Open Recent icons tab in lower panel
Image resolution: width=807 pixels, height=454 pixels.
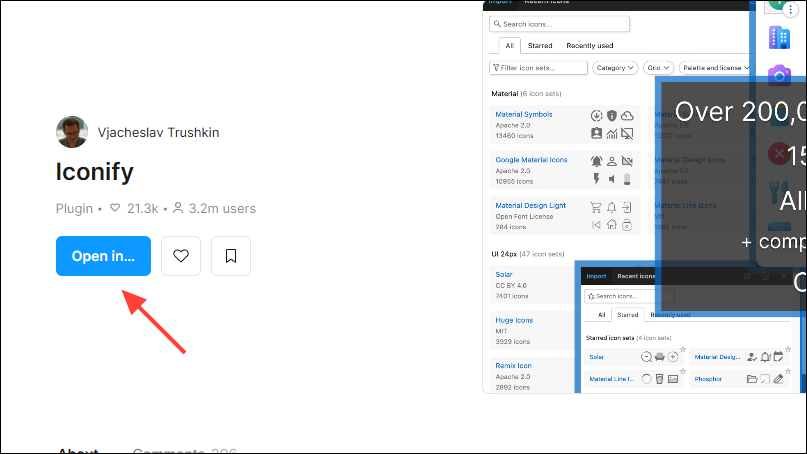pyautogui.click(x=636, y=276)
